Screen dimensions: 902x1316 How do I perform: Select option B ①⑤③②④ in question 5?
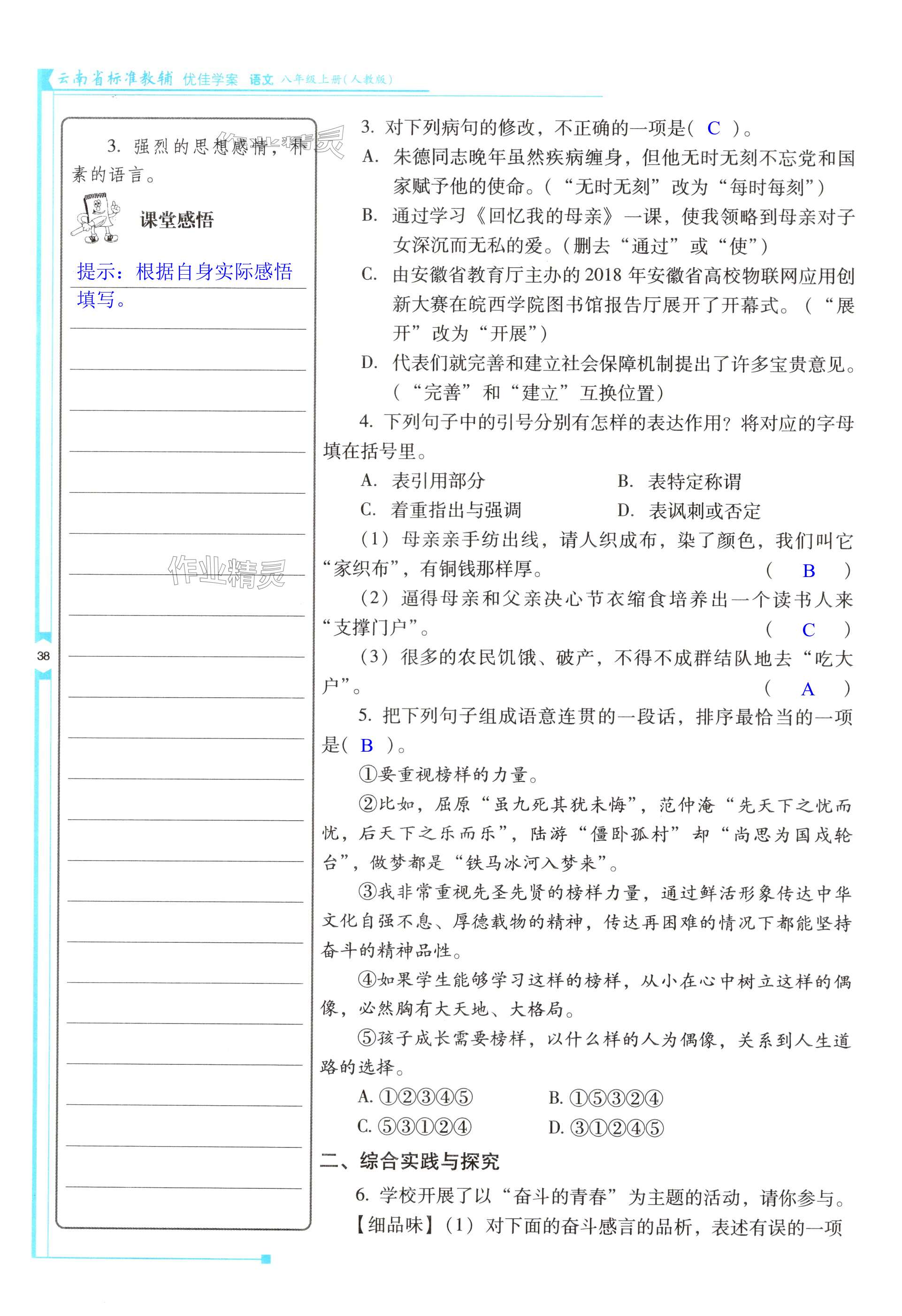[605, 1098]
